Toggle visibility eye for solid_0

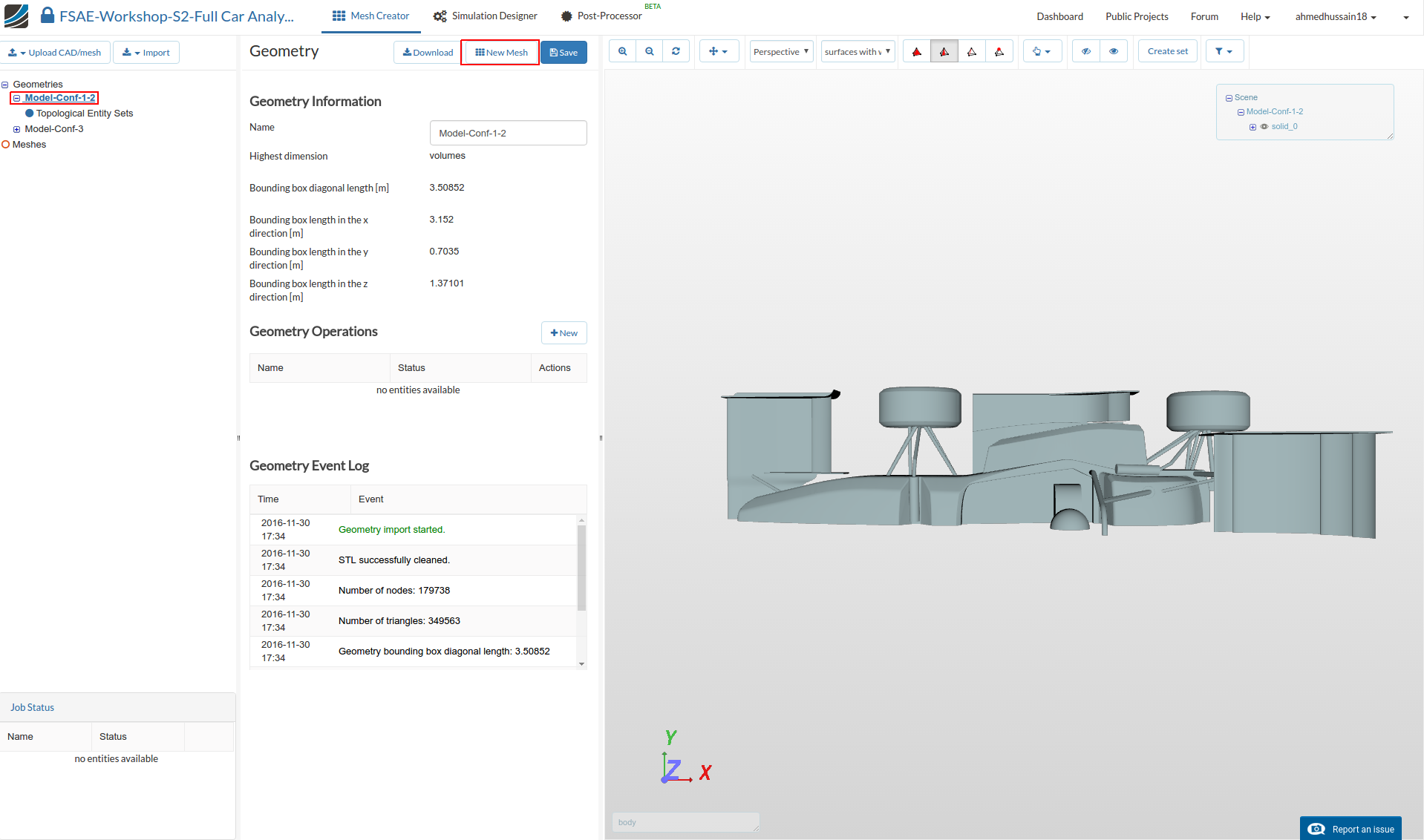click(x=1264, y=127)
